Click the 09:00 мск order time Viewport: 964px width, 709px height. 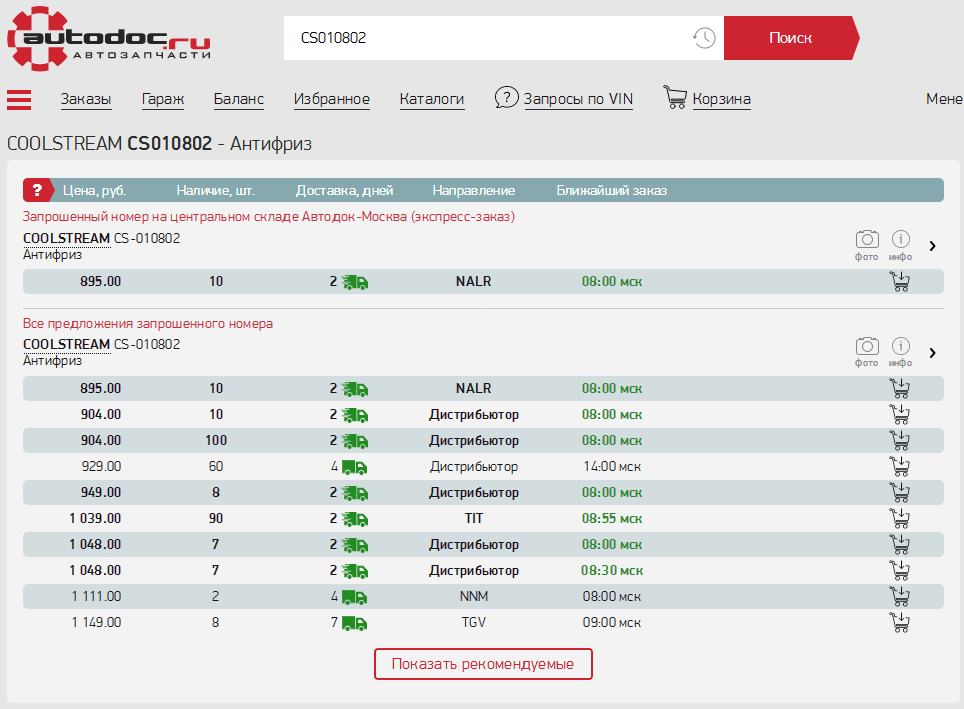tap(612, 622)
